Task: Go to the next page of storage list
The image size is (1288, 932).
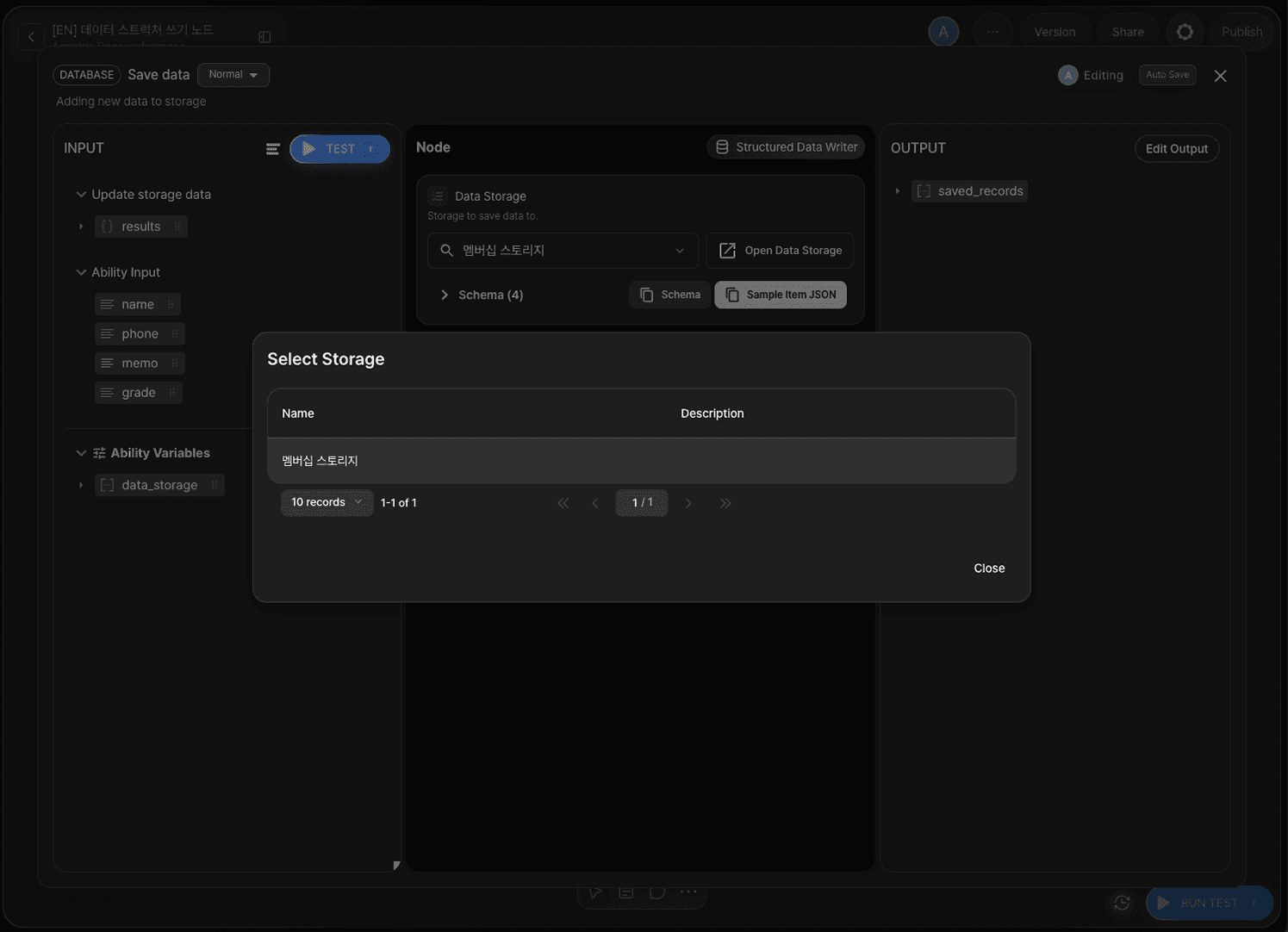Action: point(688,503)
